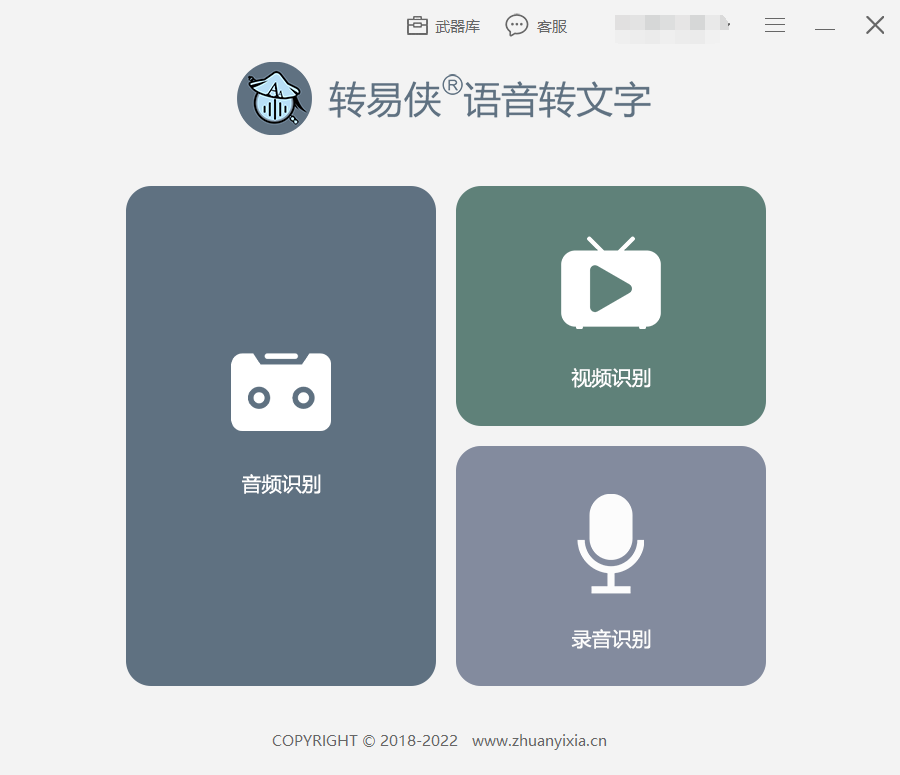Click the TV play icon
900x775 pixels.
pos(611,282)
